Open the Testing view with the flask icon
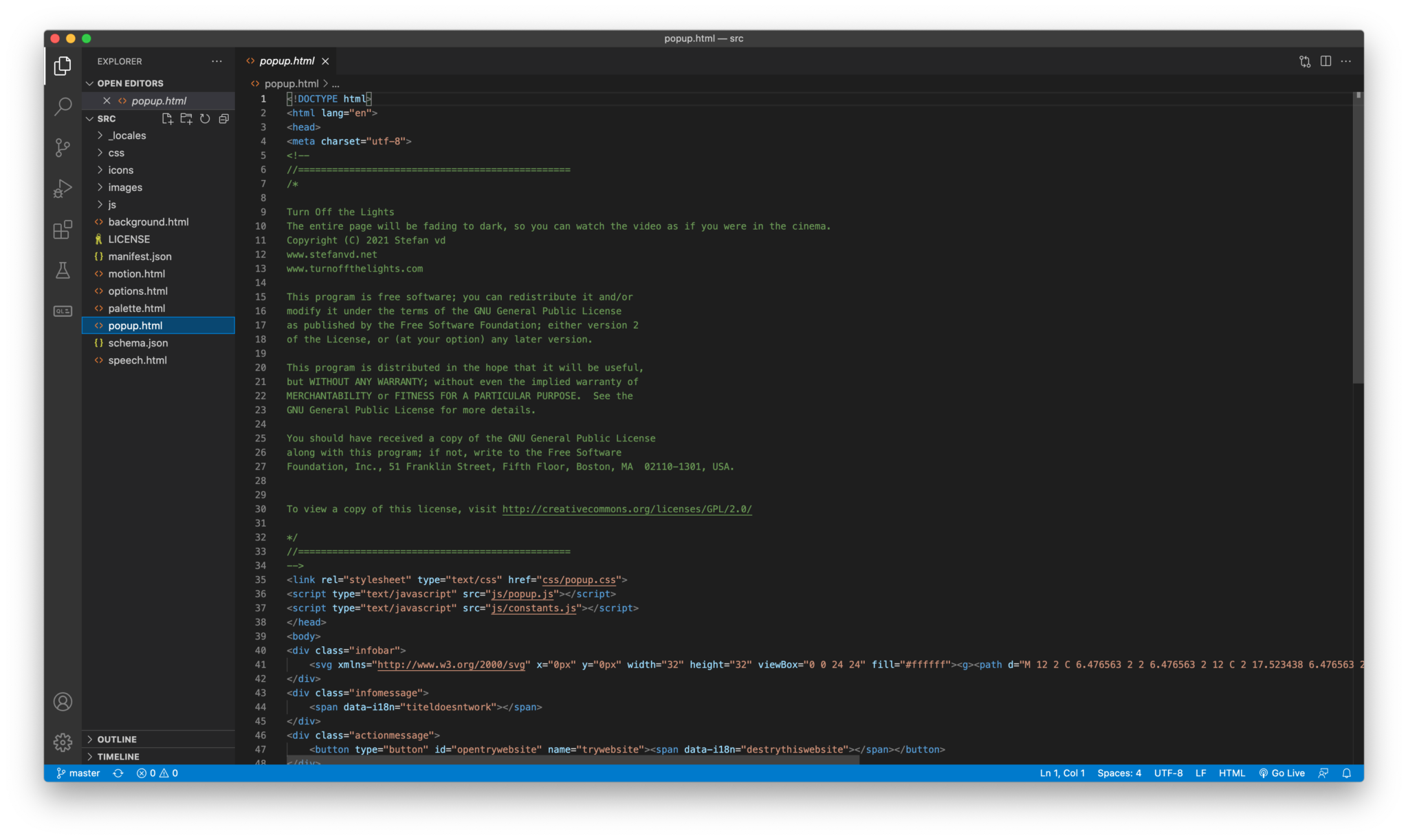The image size is (1408, 840). pyautogui.click(x=63, y=270)
